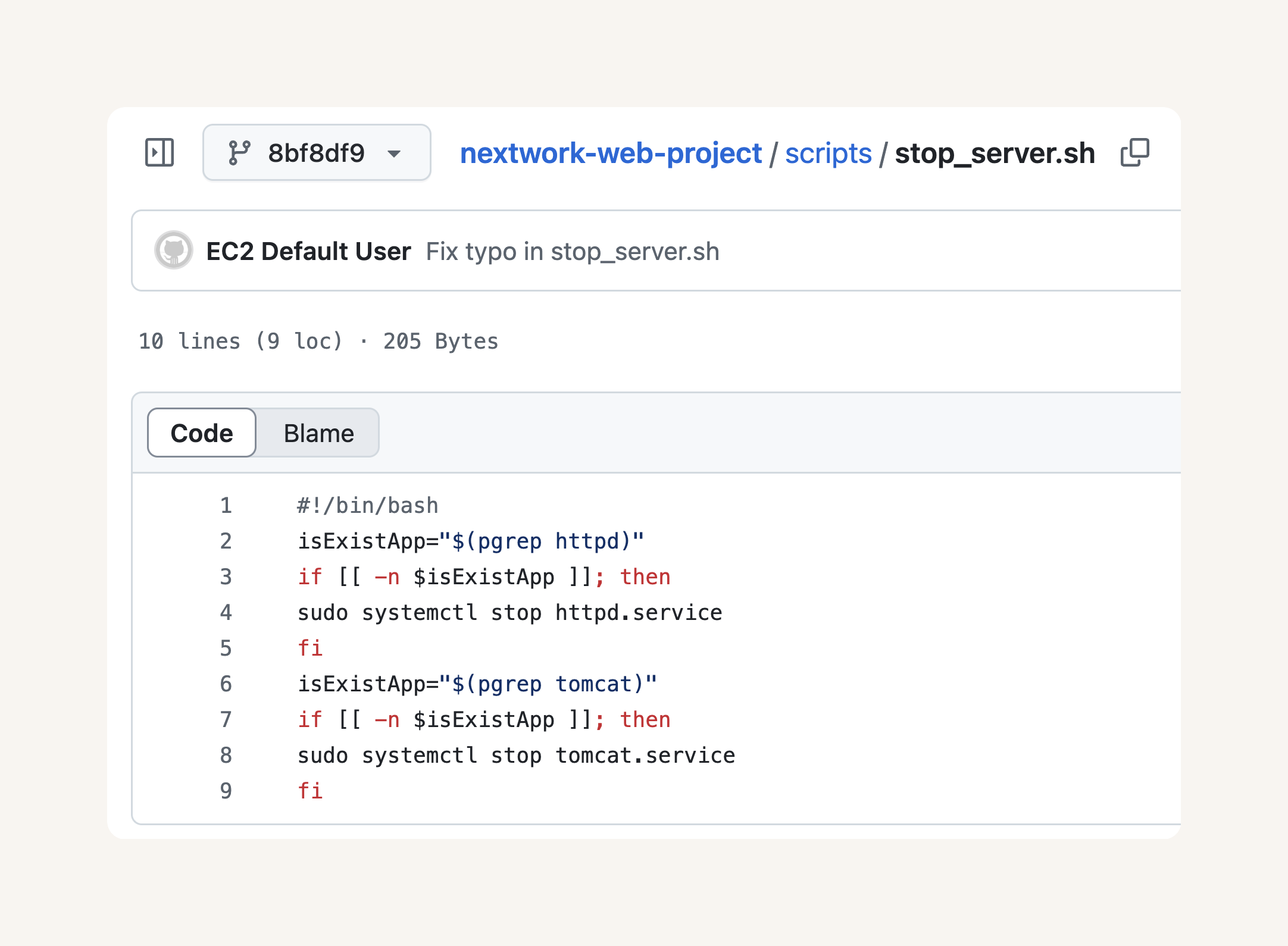
Task: Select line number 8
Action: click(x=226, y=755)
